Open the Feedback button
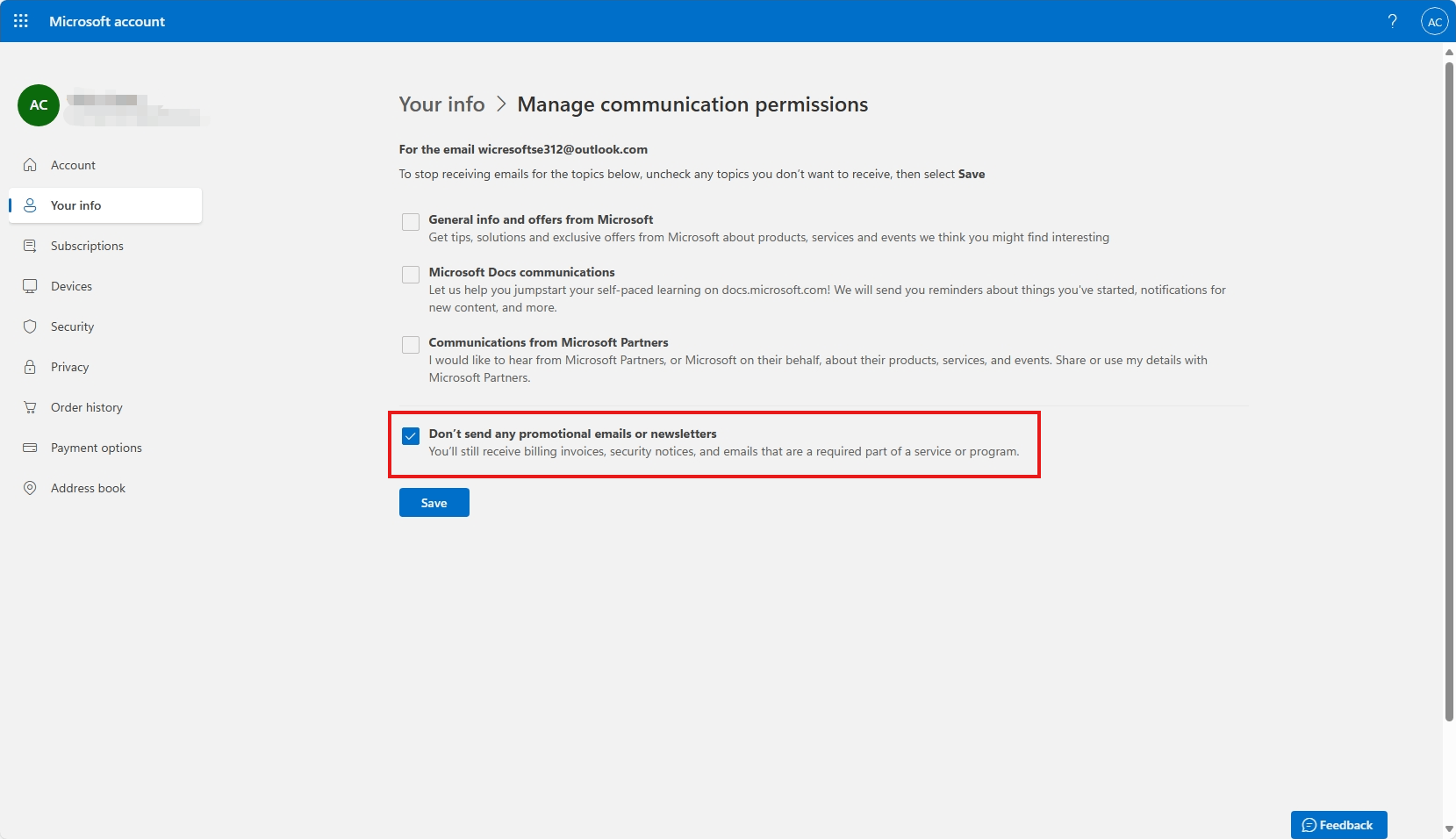The image size is (1456, 839). [1338, 825]
